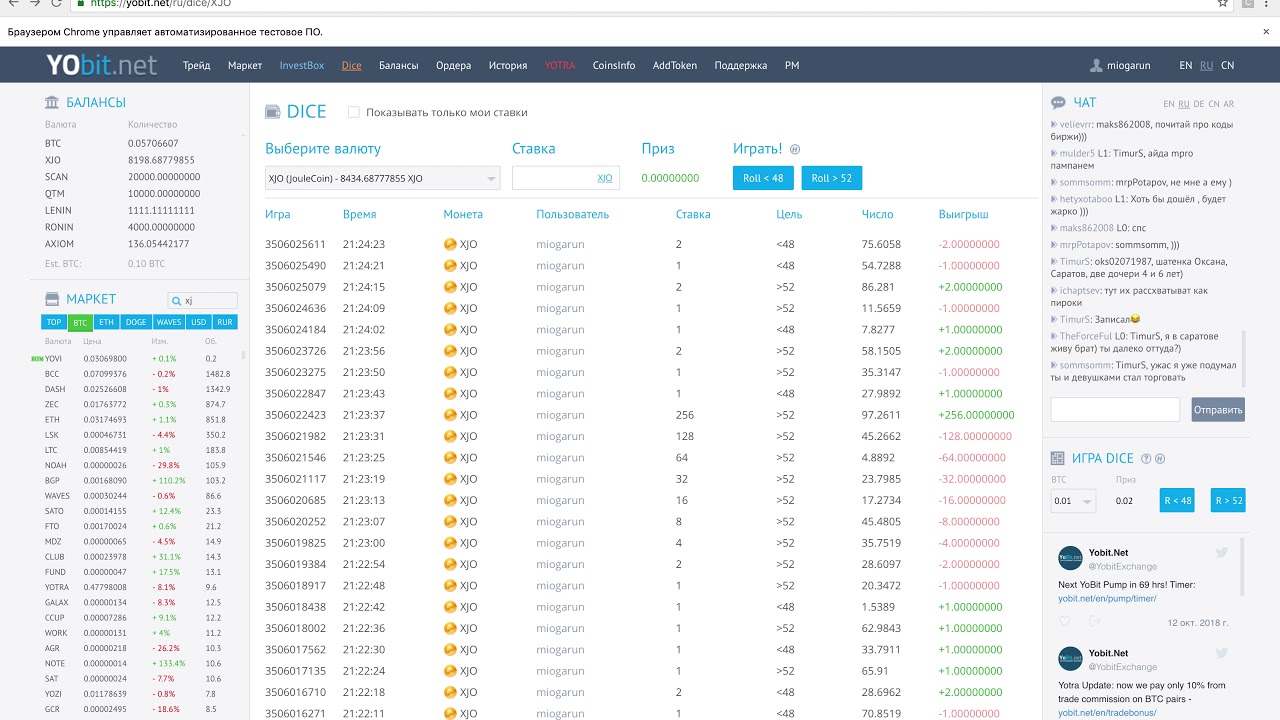Click the Yobit.Net avatar on the pump tweet
Image resolution: width=1280 pixels, height=720 pixels.
pyautogui.click(x=1070, y=558)
